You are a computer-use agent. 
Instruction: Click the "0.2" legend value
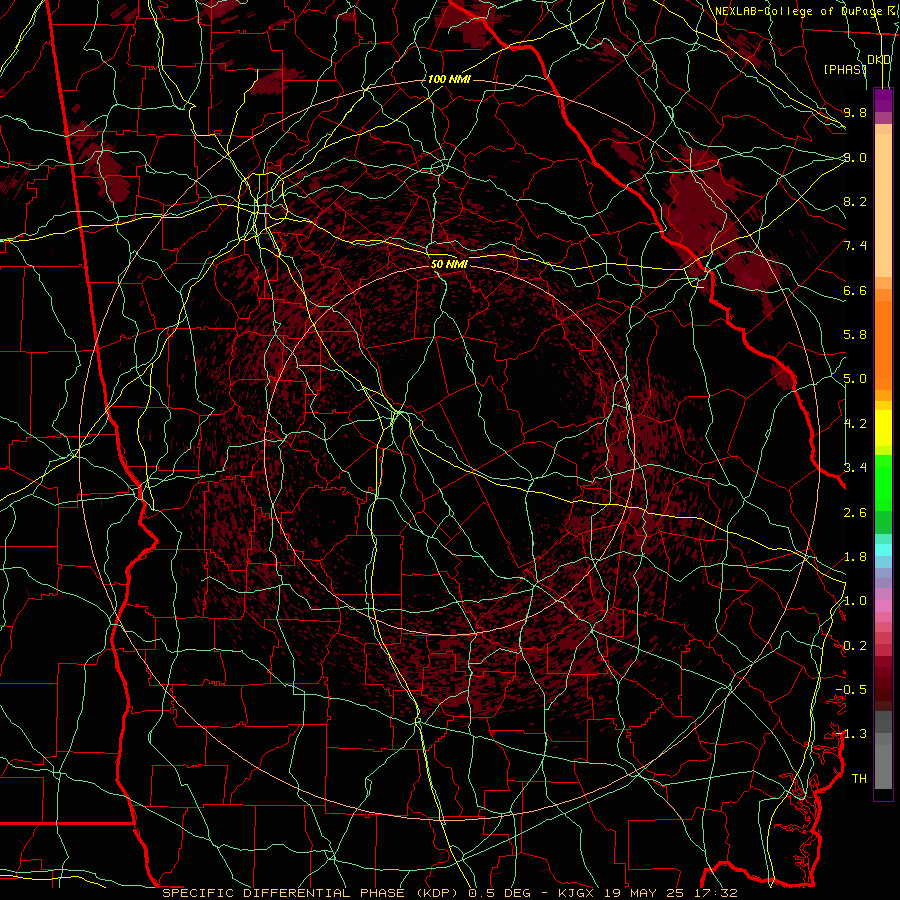point(855,646)
